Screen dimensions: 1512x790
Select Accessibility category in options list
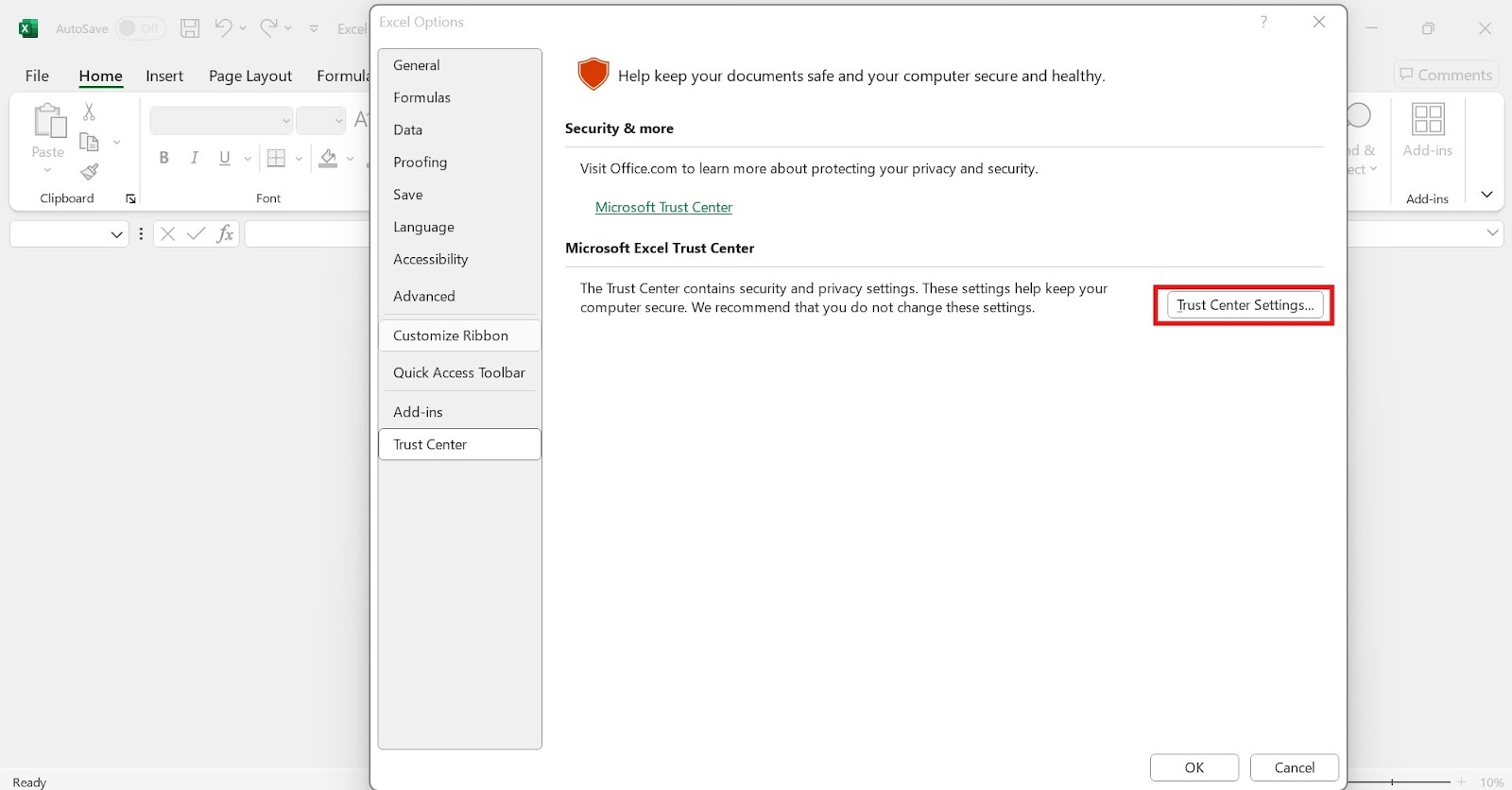459,259
